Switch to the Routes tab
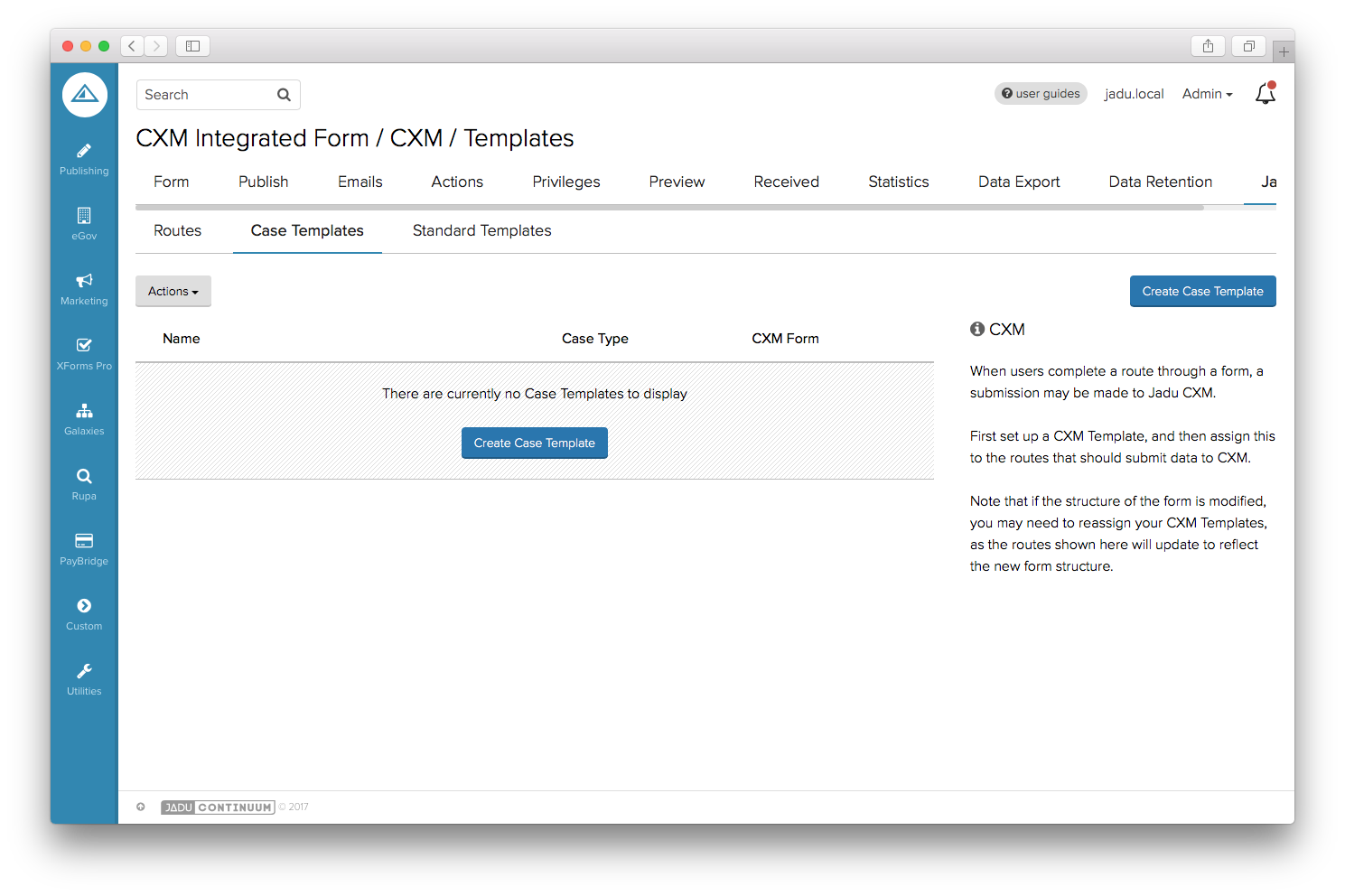 177,231
